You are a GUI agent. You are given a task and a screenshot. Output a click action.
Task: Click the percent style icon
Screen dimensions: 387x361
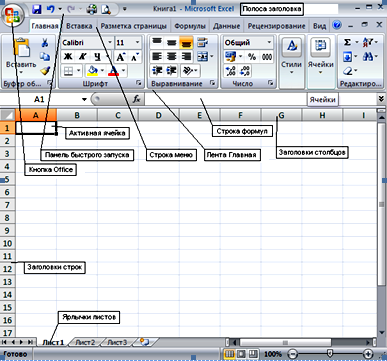coord(252,57)
